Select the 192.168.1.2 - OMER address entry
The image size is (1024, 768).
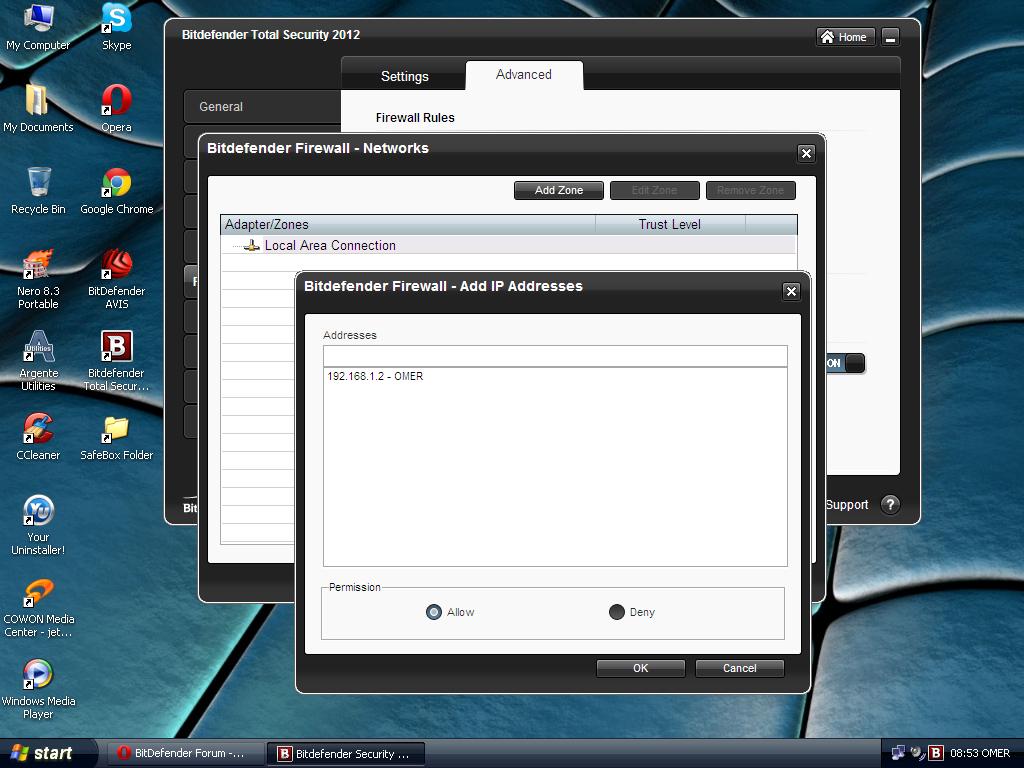point(375,376)
